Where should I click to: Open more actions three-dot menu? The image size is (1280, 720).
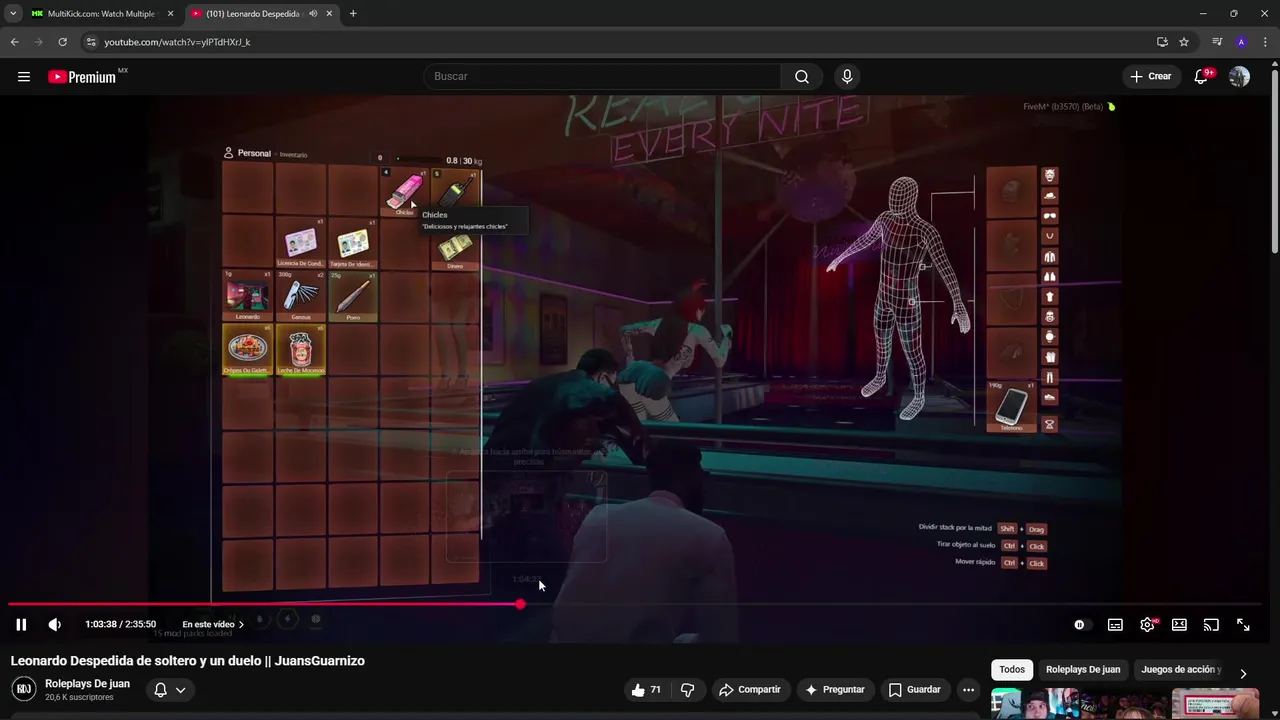[968, 690]
